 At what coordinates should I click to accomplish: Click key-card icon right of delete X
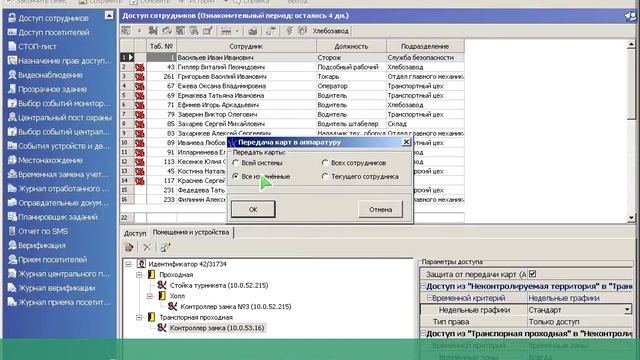165,247
